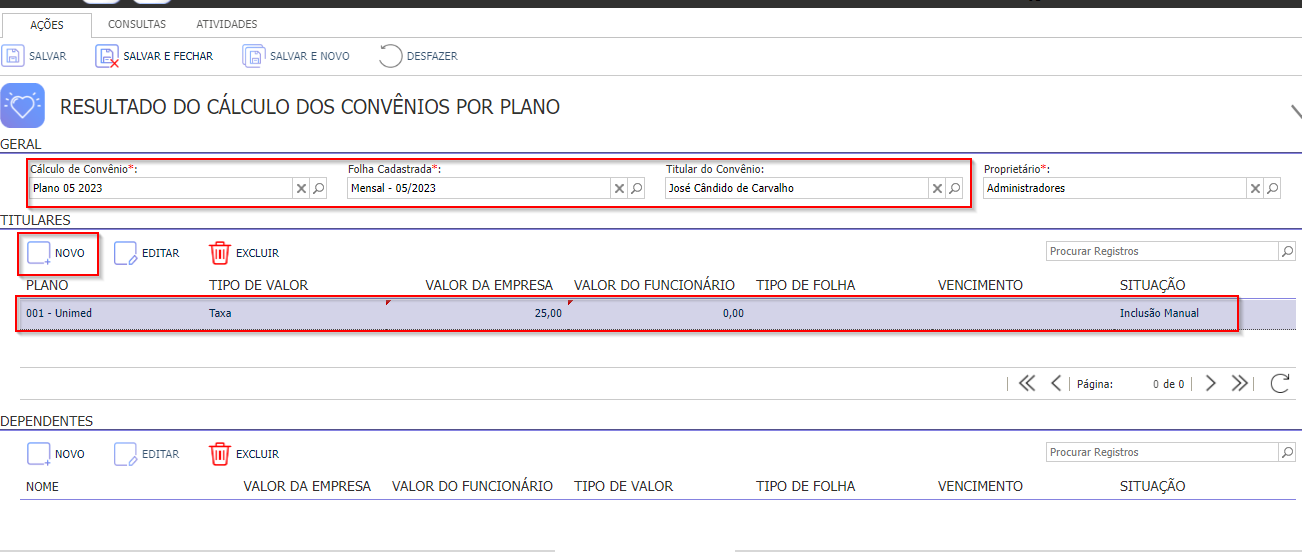Add new titular with Novo button

click(x=57, y=253)
